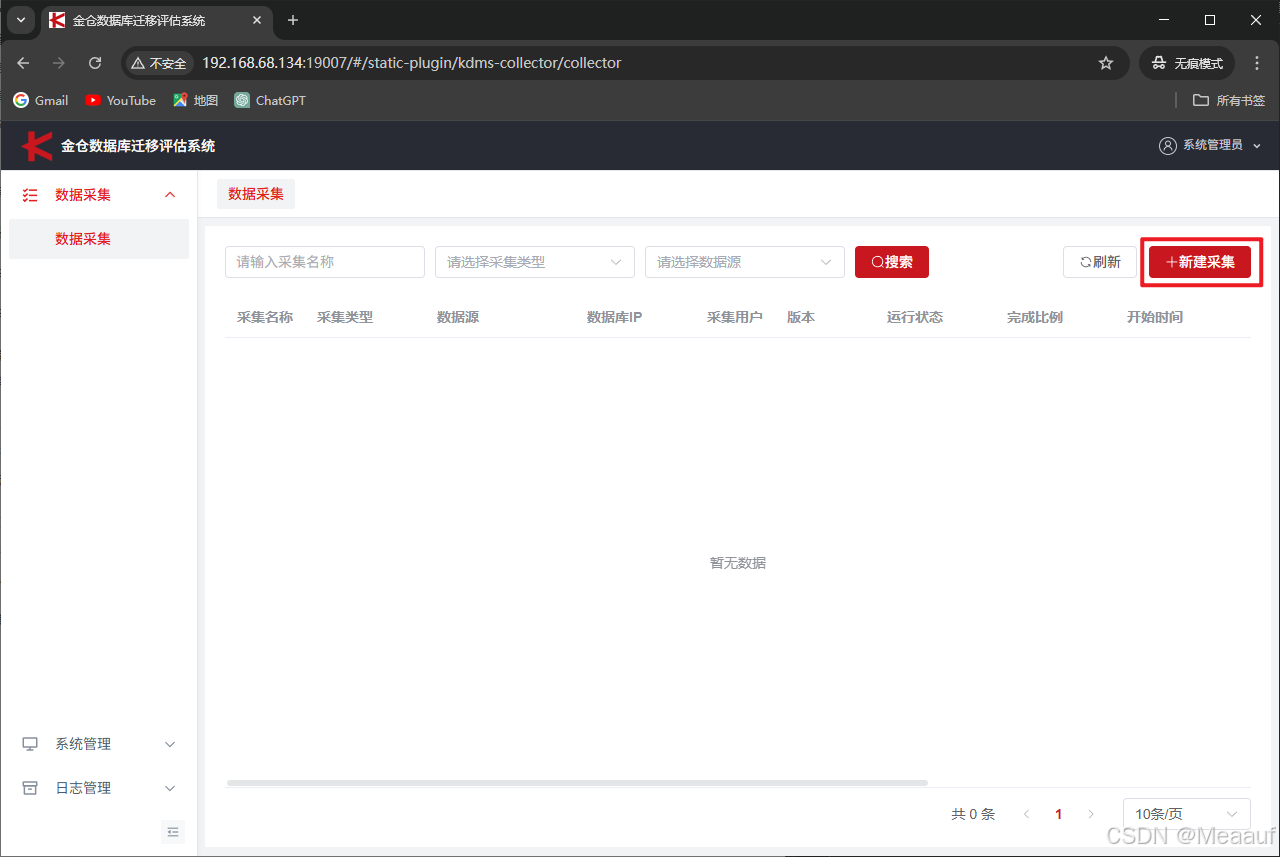
Task: Open a new browser tab with plus
Action: [x=293, y=20]
